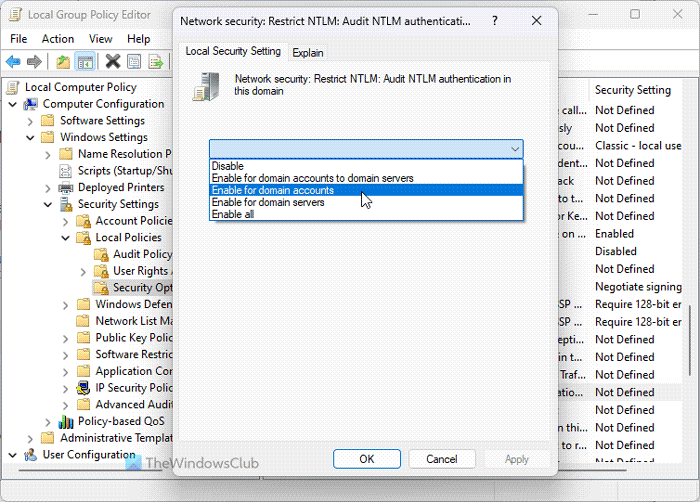Click the dialog's Help question mark

point(495,20)
